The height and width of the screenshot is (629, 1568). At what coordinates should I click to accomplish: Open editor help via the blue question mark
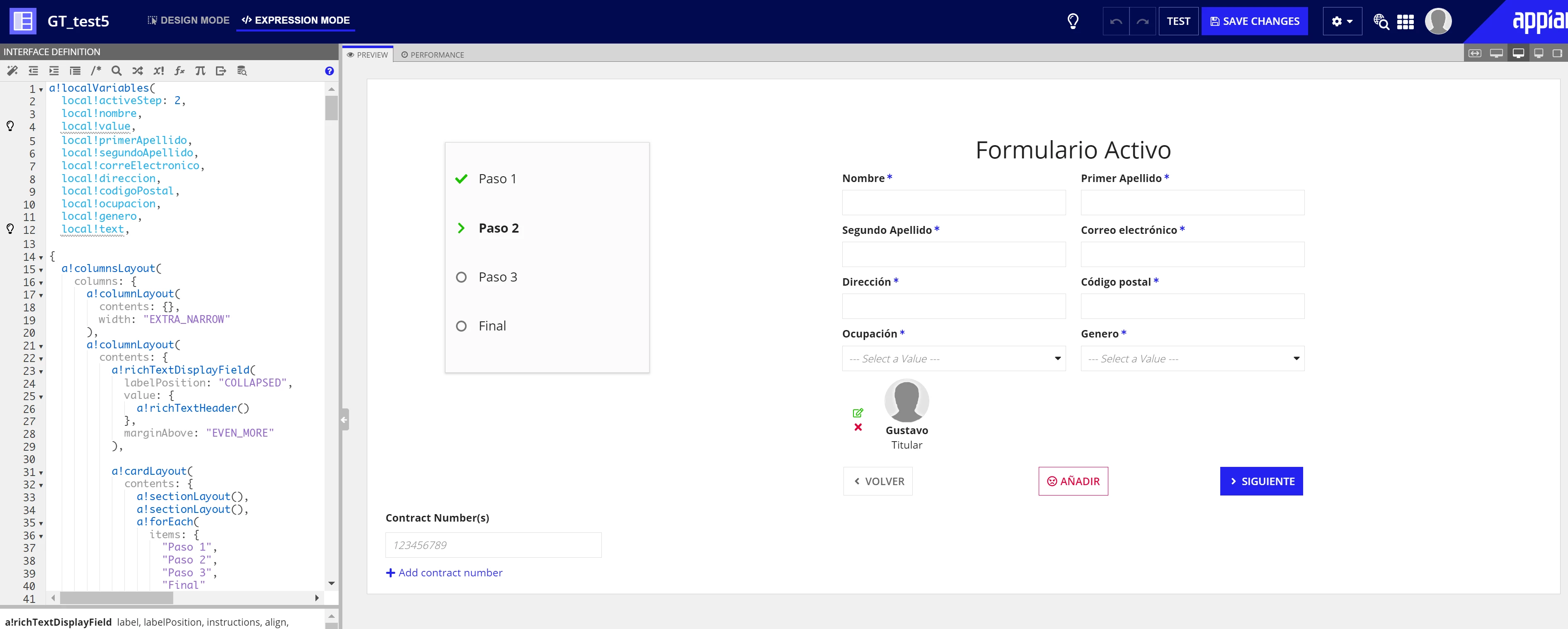(329, 70)
